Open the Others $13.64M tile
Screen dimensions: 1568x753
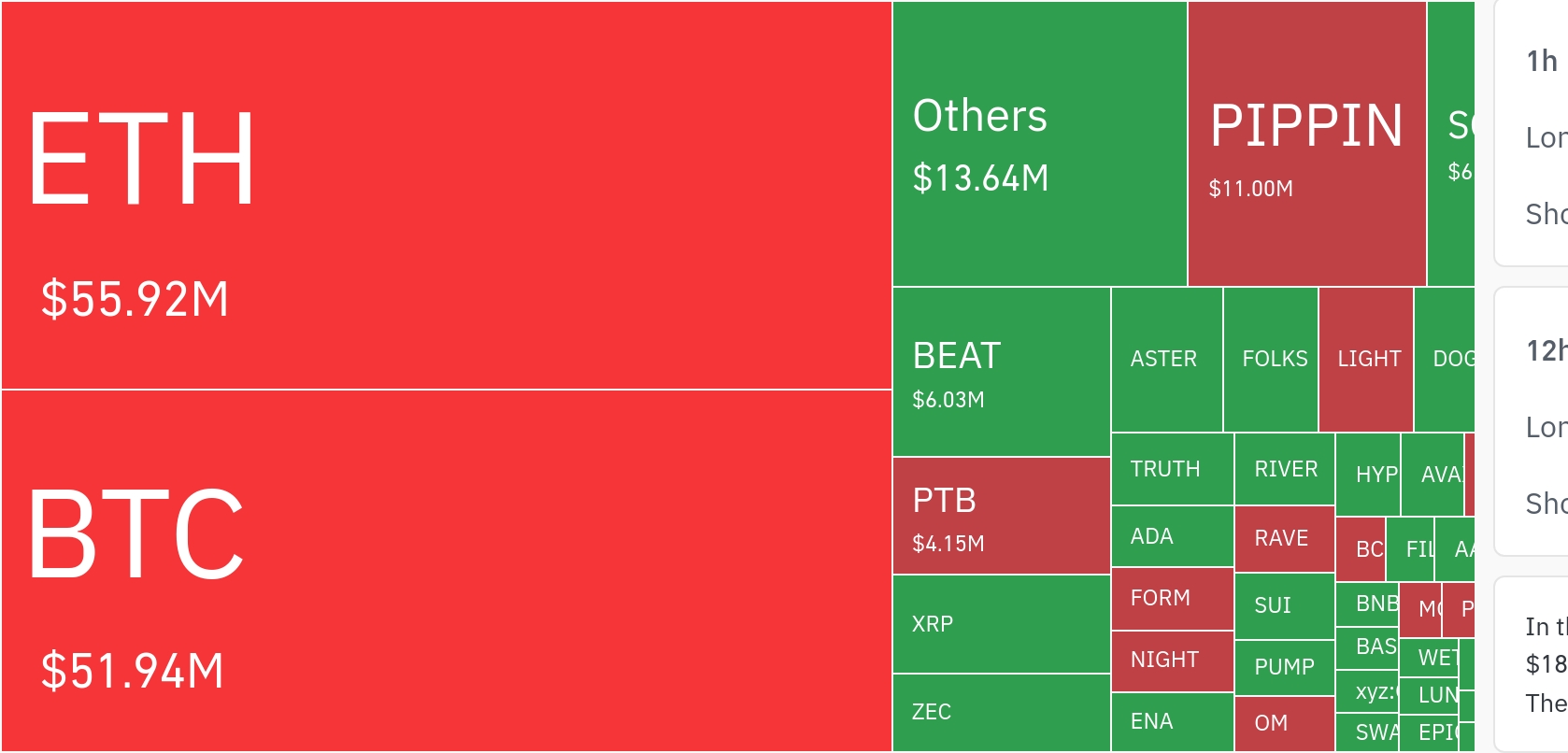pyautogui.click(x=1039, y=144)
